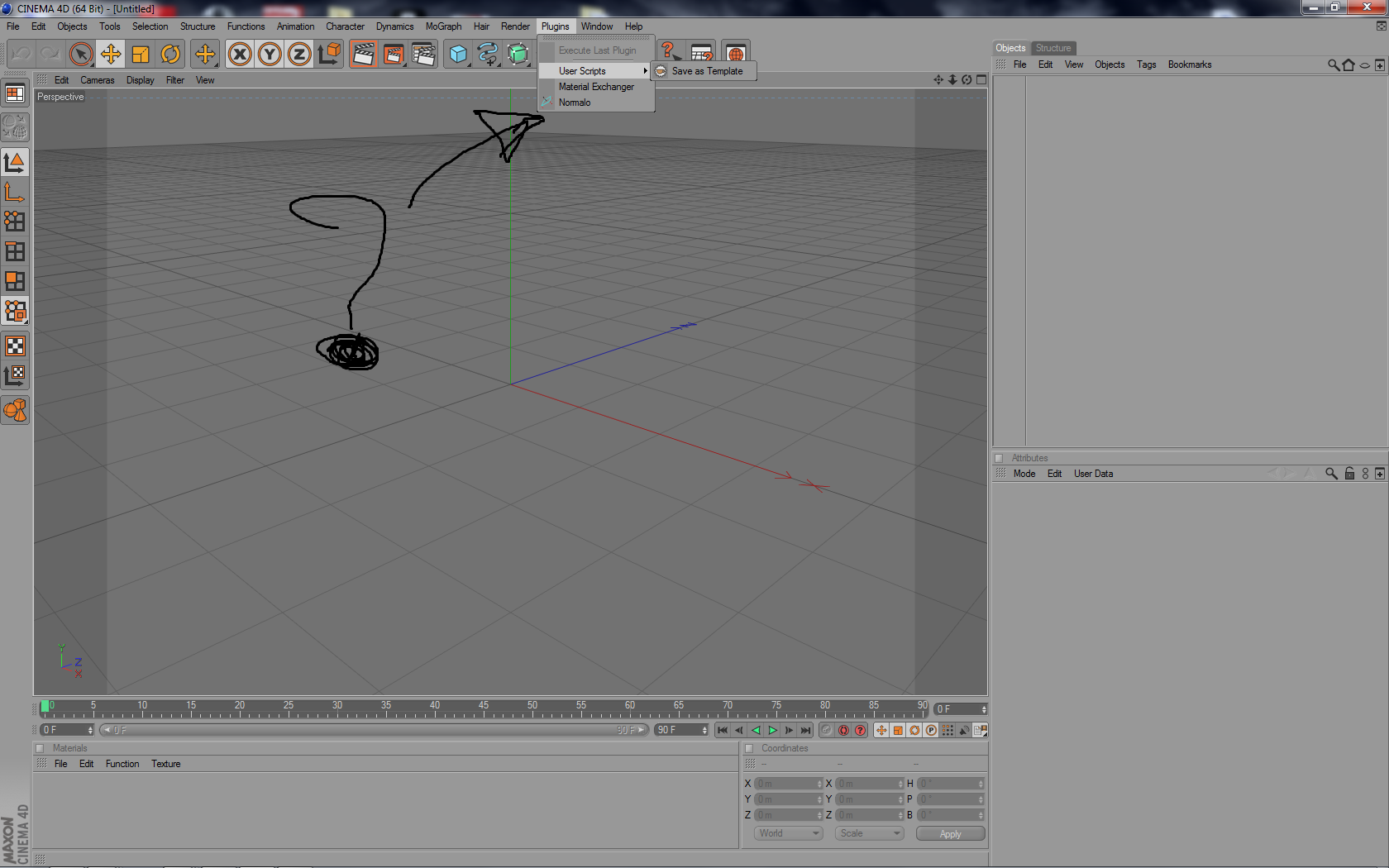Choose the Use Texture Tool icon
Viewport: 1389px width, 868px height.
coord(15,346)
